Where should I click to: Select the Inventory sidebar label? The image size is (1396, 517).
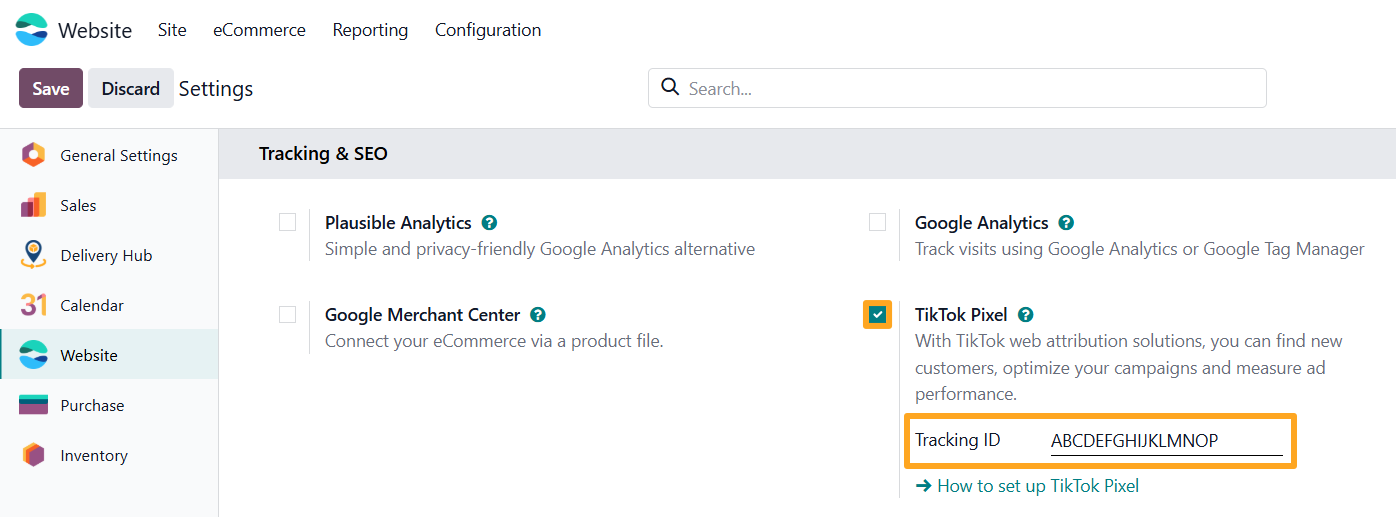94,455
